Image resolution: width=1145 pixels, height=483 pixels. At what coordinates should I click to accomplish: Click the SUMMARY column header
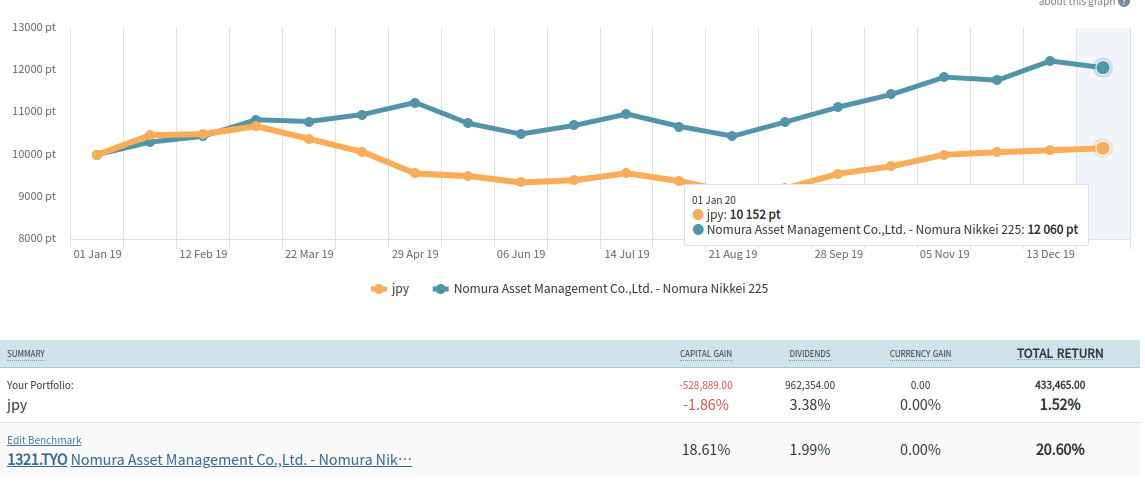tap(26, 354)
